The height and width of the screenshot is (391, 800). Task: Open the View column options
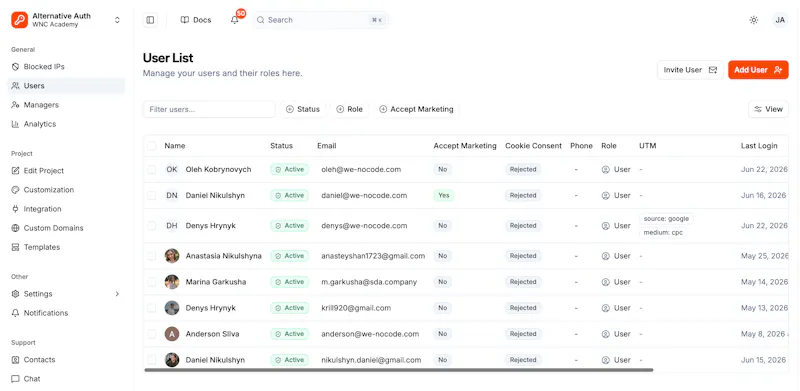[x=768, y=109]
